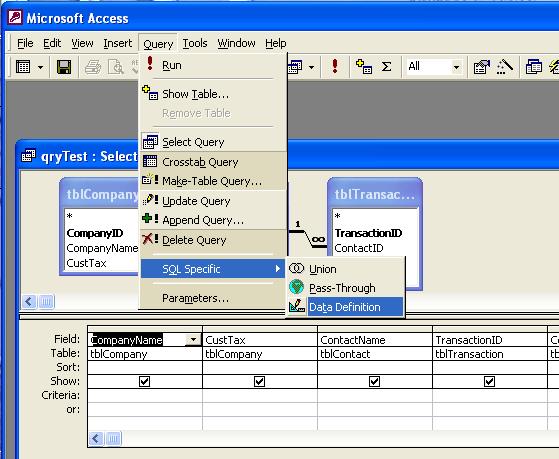Select Data Definition in the SQL submenu

click(345, 307)
